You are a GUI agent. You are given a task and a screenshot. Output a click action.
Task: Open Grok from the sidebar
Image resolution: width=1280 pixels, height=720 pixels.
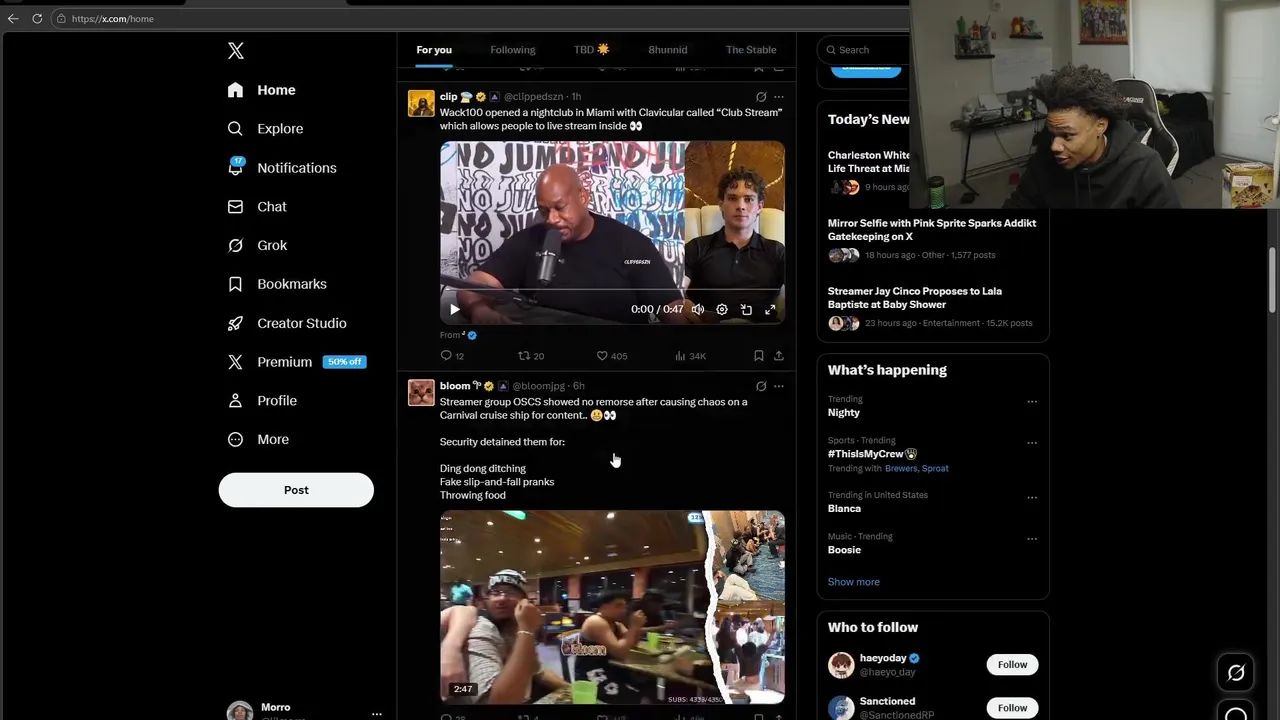[x=258, y=245]
